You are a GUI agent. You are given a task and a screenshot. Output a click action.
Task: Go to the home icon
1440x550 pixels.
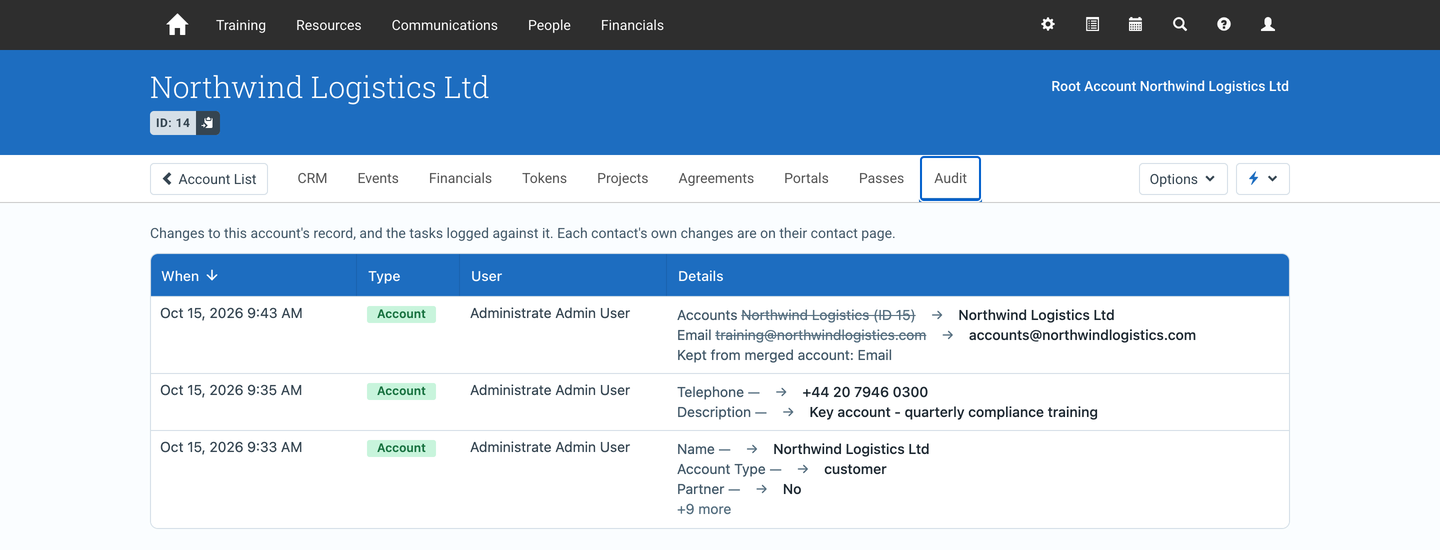[177, 25]
